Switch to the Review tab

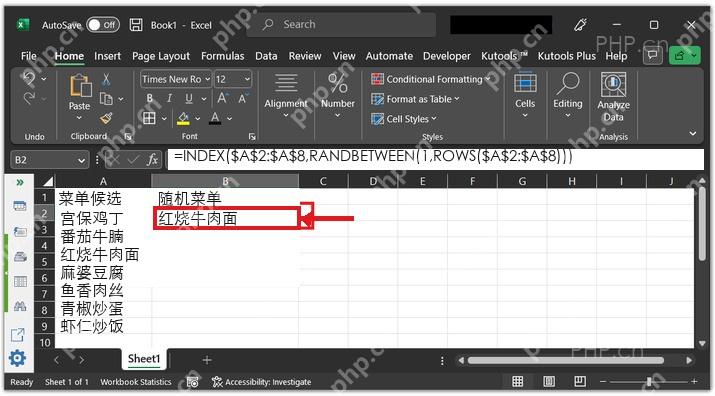tap(305, 56)
